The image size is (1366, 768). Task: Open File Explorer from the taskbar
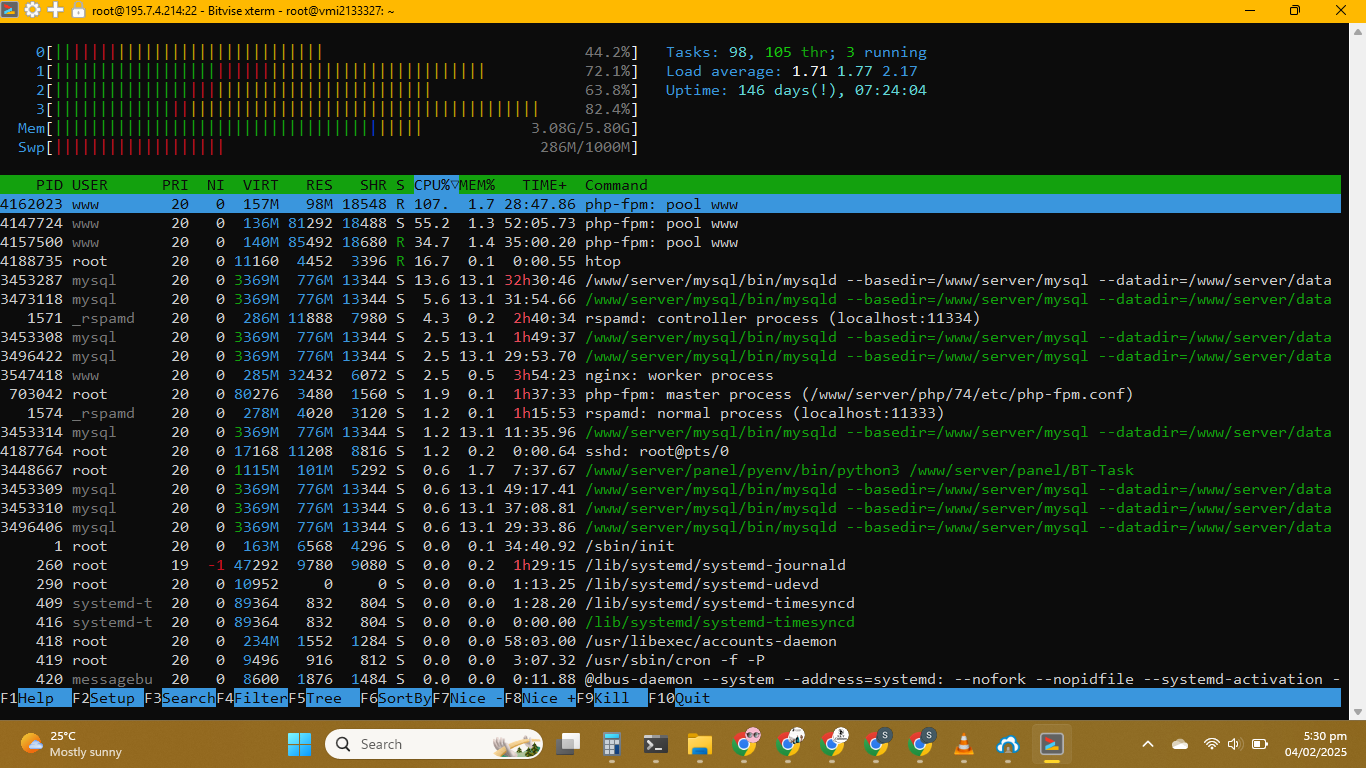[x=699, y=744]
